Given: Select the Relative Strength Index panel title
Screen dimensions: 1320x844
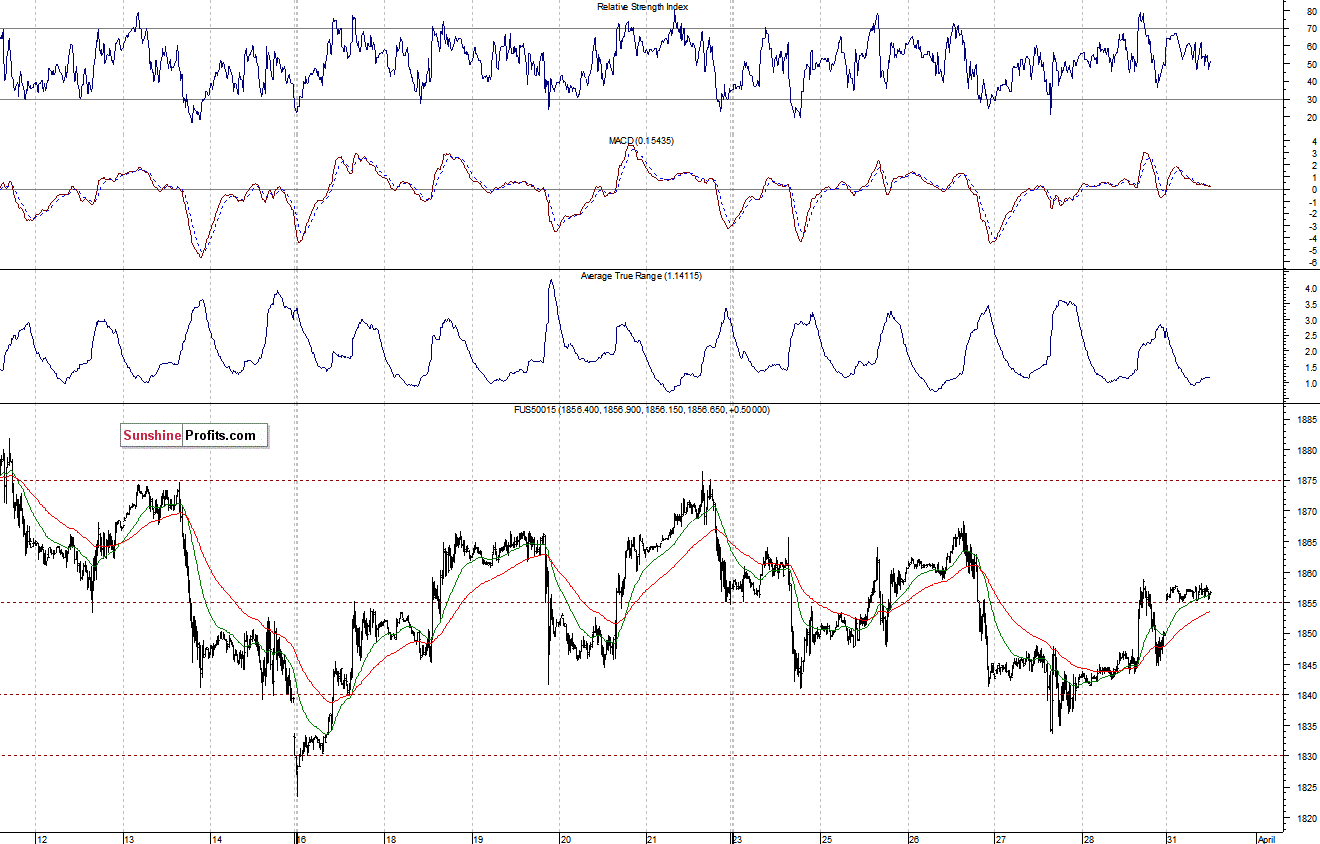Looking at the screenshot, I should tap(642, 7).
